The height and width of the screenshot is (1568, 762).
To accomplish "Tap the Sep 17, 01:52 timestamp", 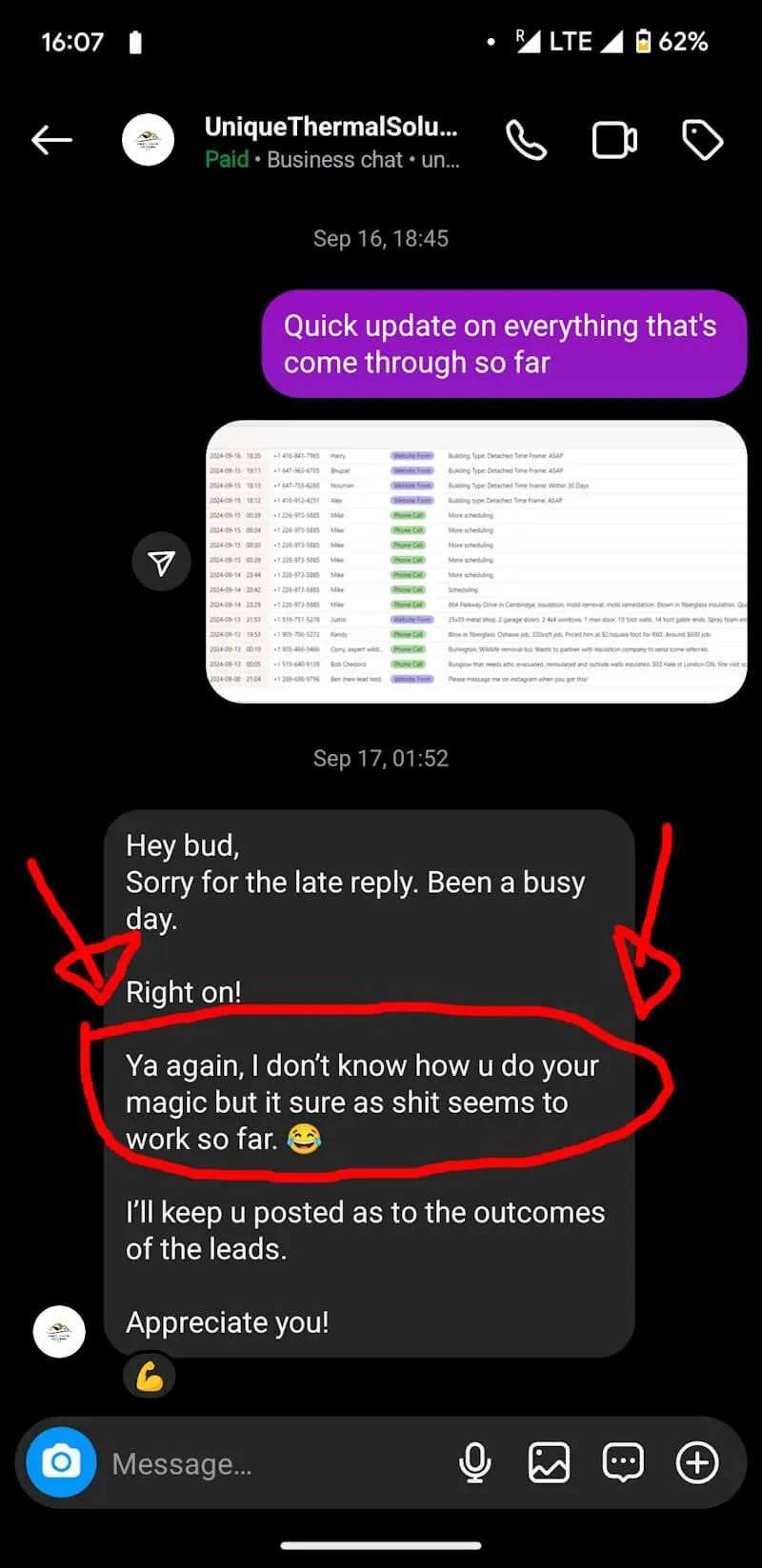I will click(x=381, y=758).
